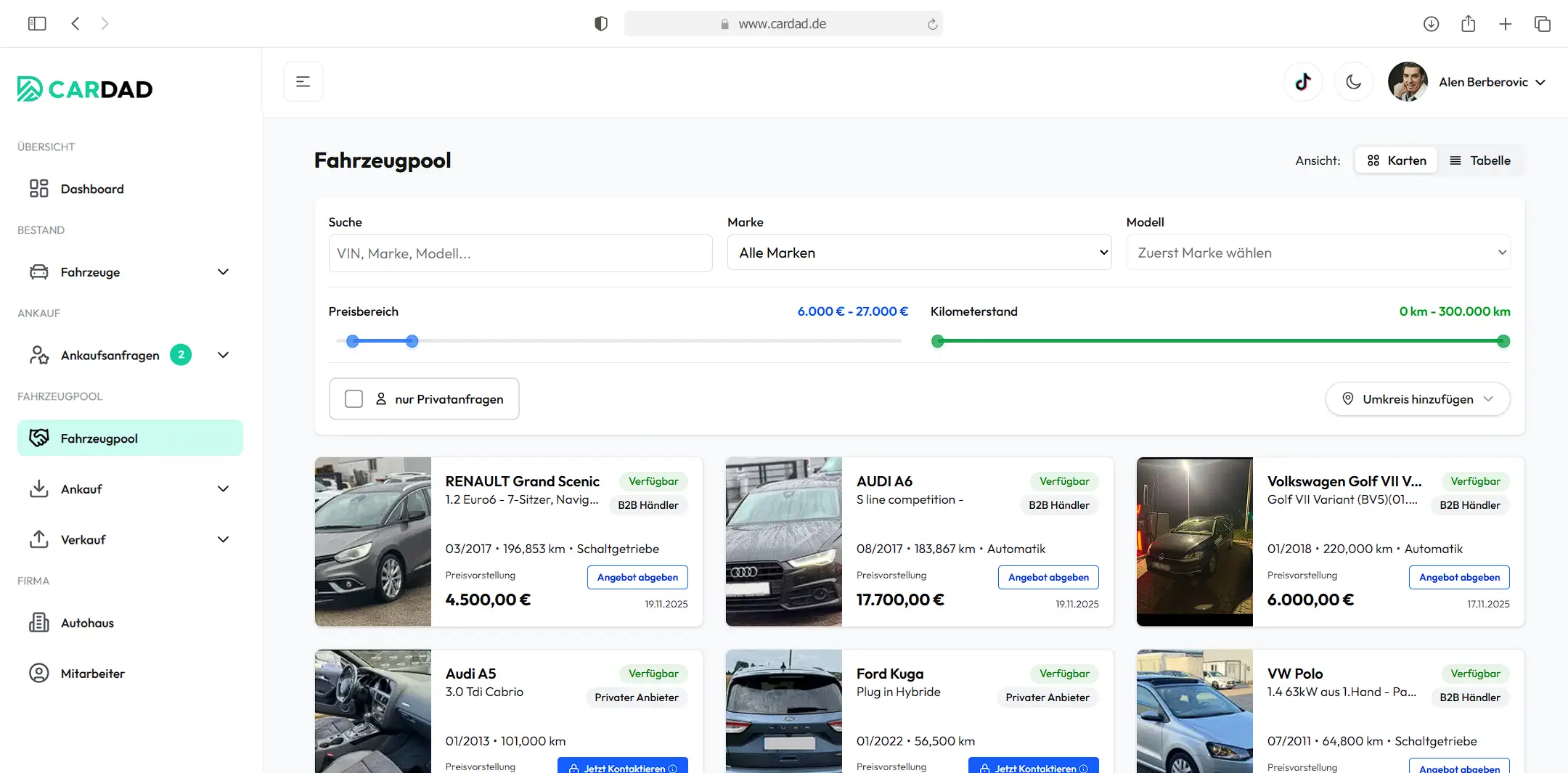The image size is (1568, 773).
Task: Click Jetzt Kontaktieren for the Ford Kuga
Action: click(x=1033, y=768)
